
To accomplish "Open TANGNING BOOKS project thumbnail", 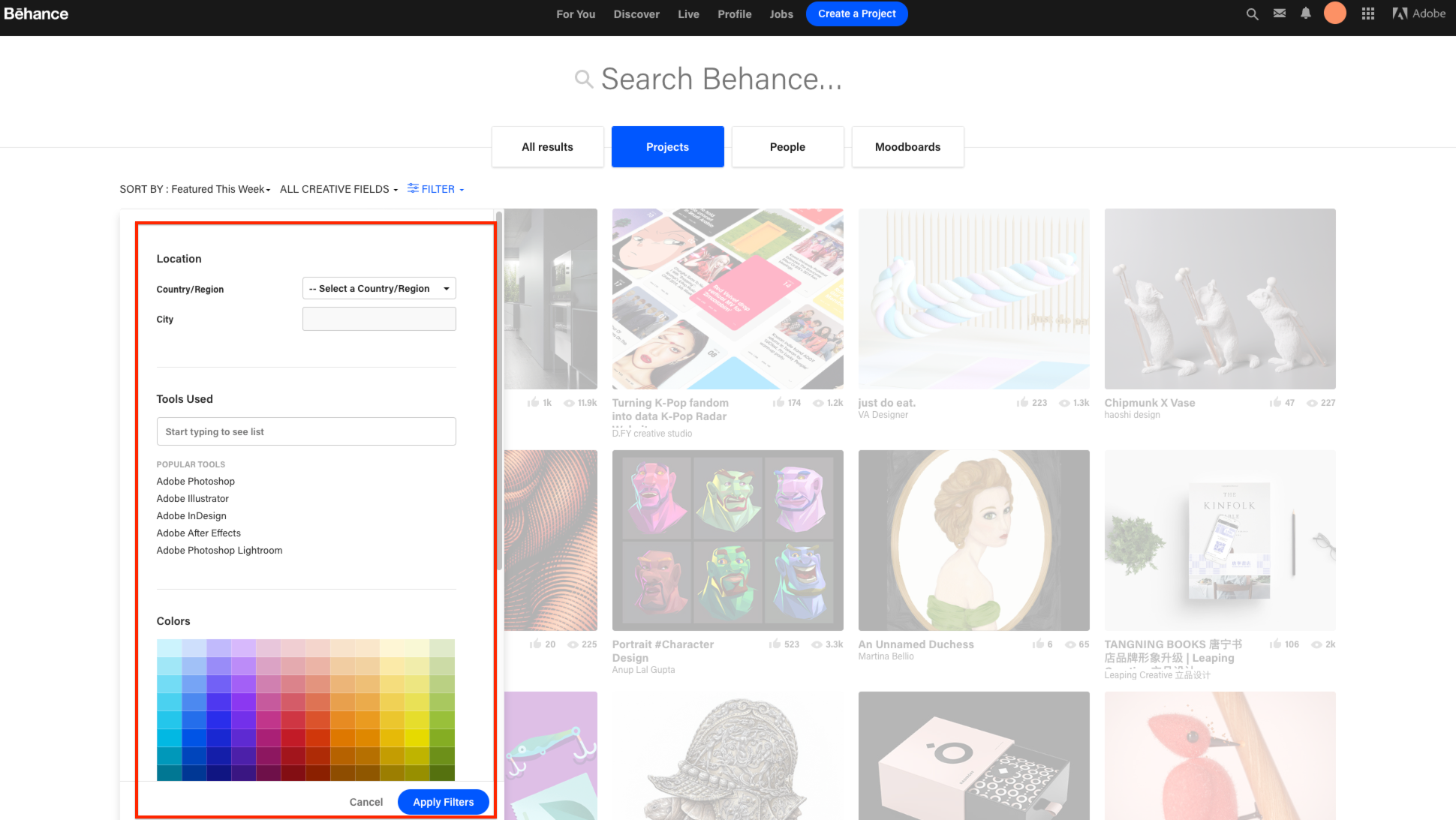I will pyautogui.click(x=1220, y=540).
